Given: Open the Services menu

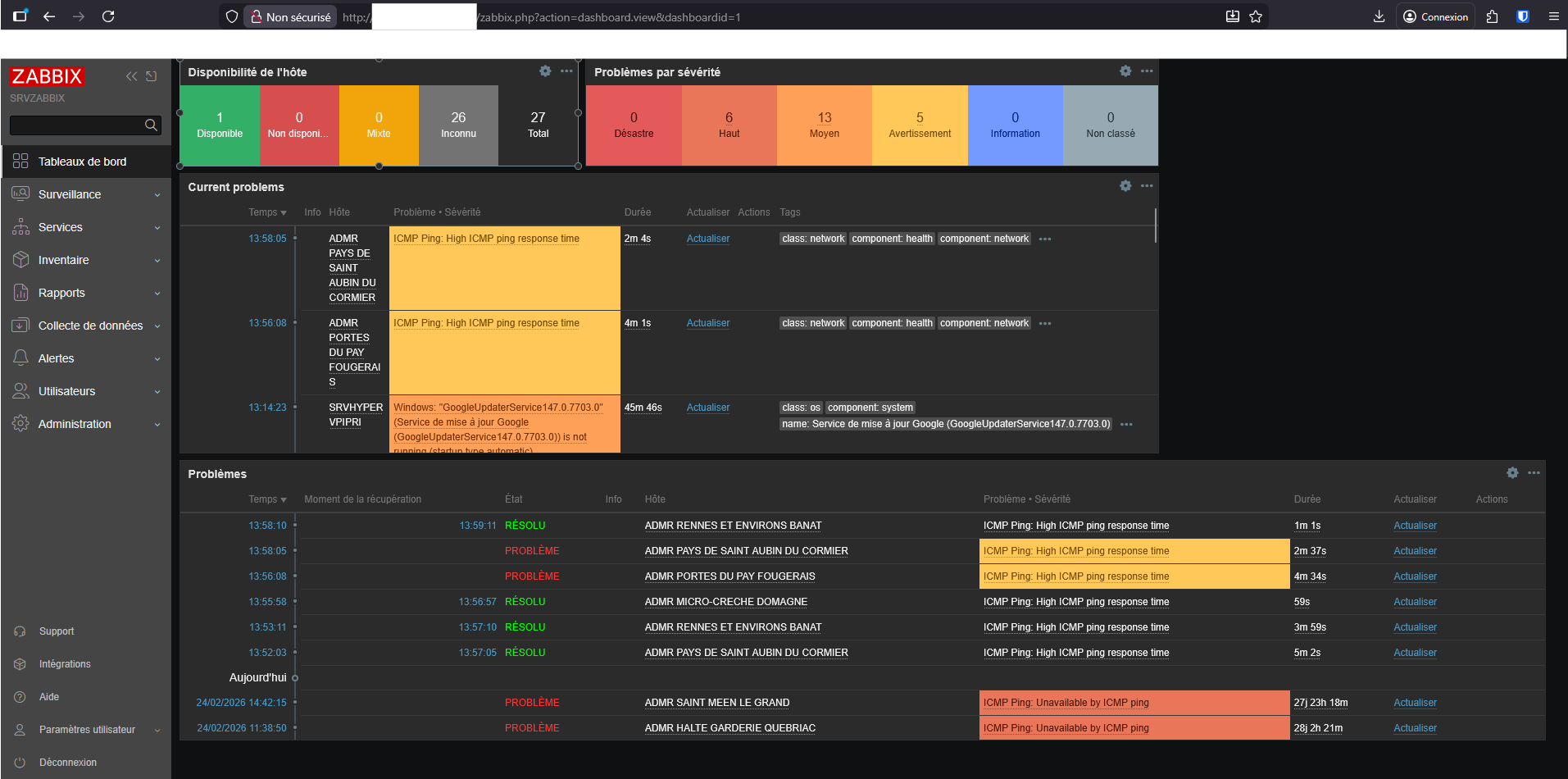Looking at the screenshot, I should (x=85, y=227).
